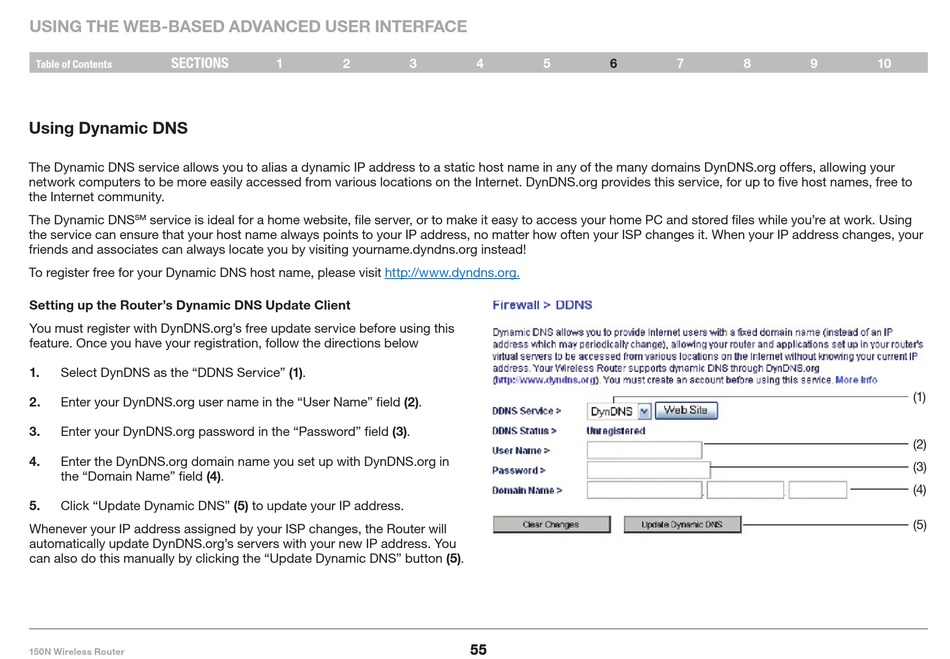Click the User Name > label

[x=521, y=451]
